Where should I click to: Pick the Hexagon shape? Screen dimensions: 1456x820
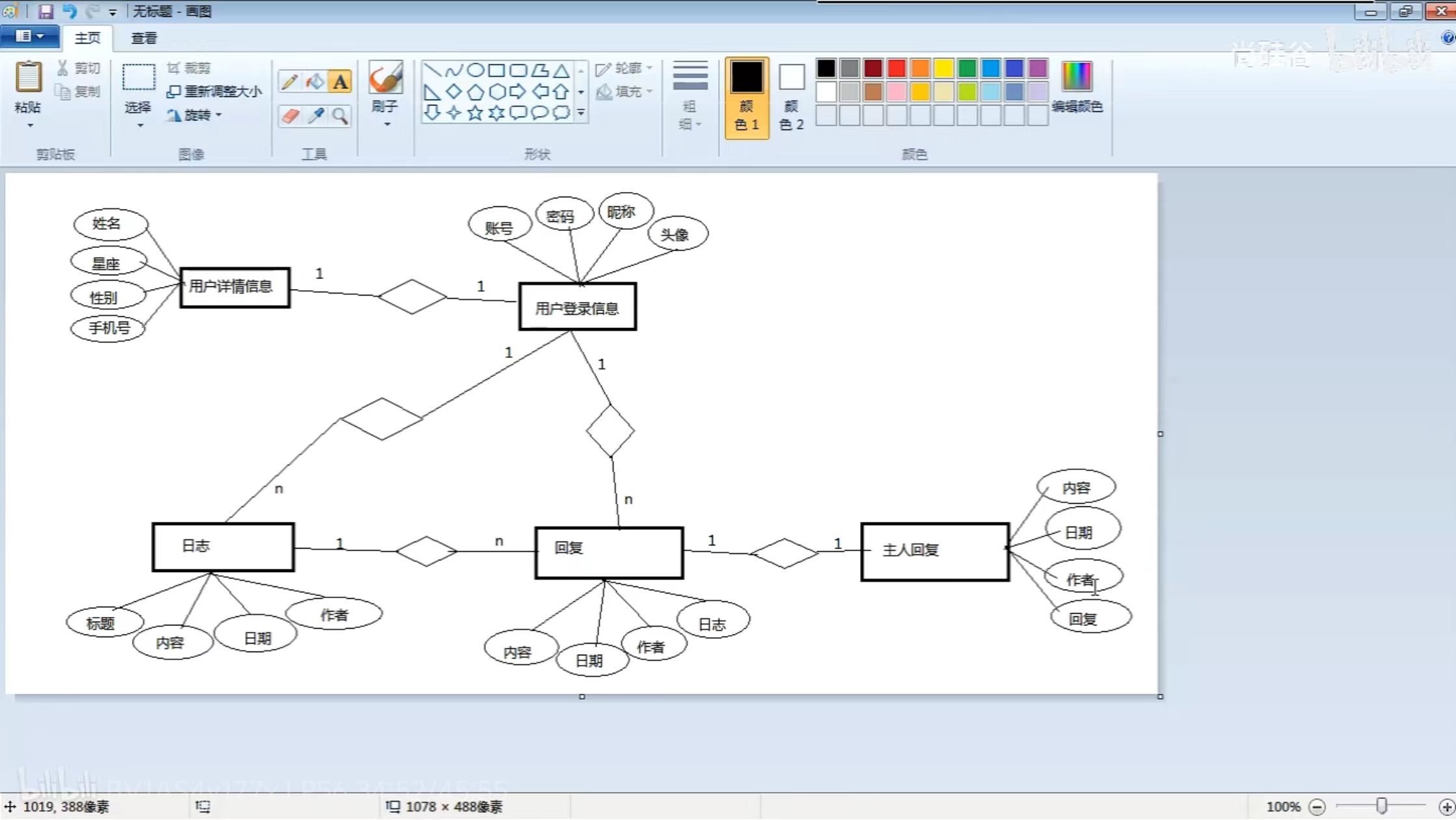point(496,92)
